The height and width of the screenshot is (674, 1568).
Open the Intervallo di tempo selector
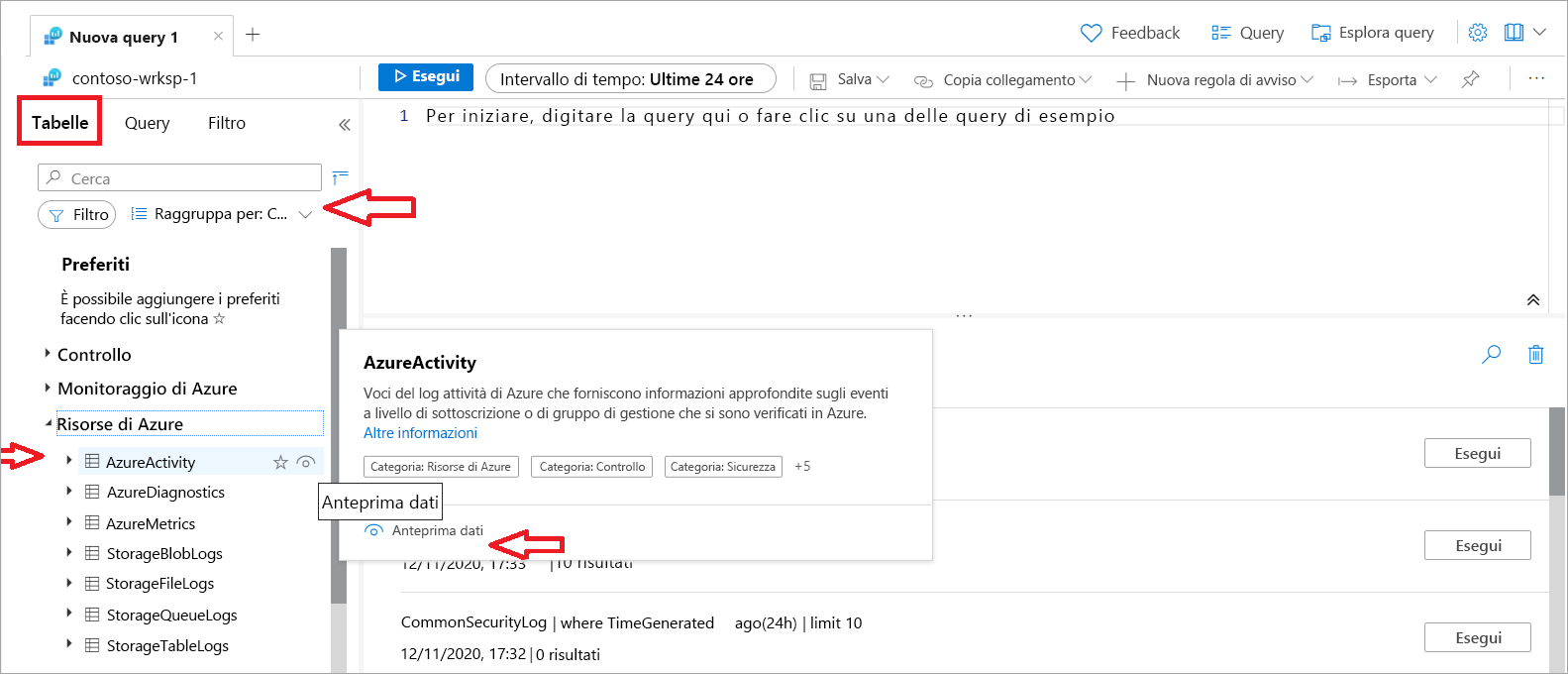click(x=631, y=79)
